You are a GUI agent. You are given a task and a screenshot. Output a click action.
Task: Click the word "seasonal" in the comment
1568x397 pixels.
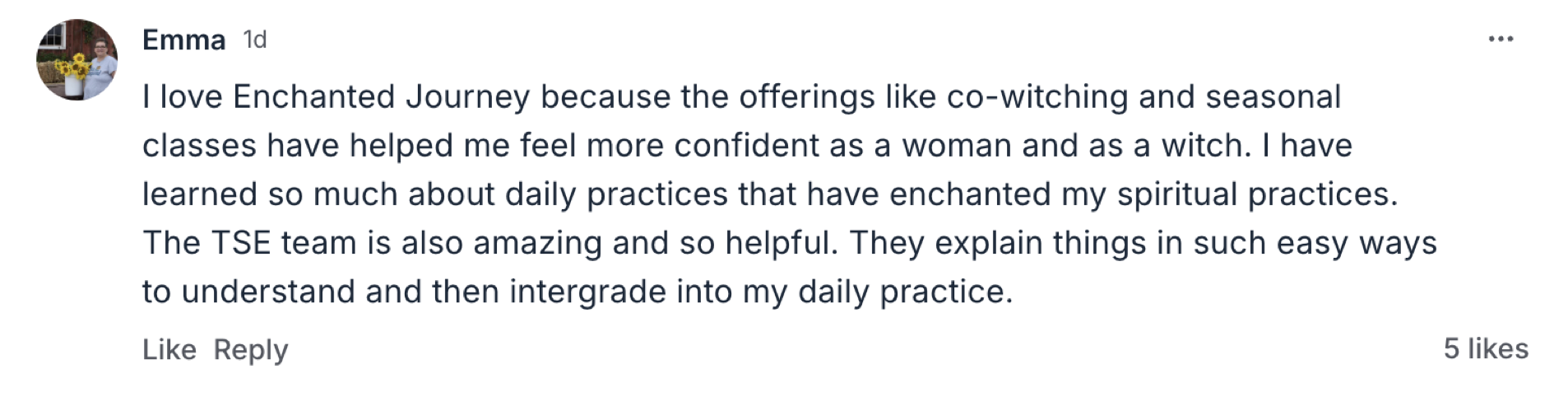click(1273, 97)
